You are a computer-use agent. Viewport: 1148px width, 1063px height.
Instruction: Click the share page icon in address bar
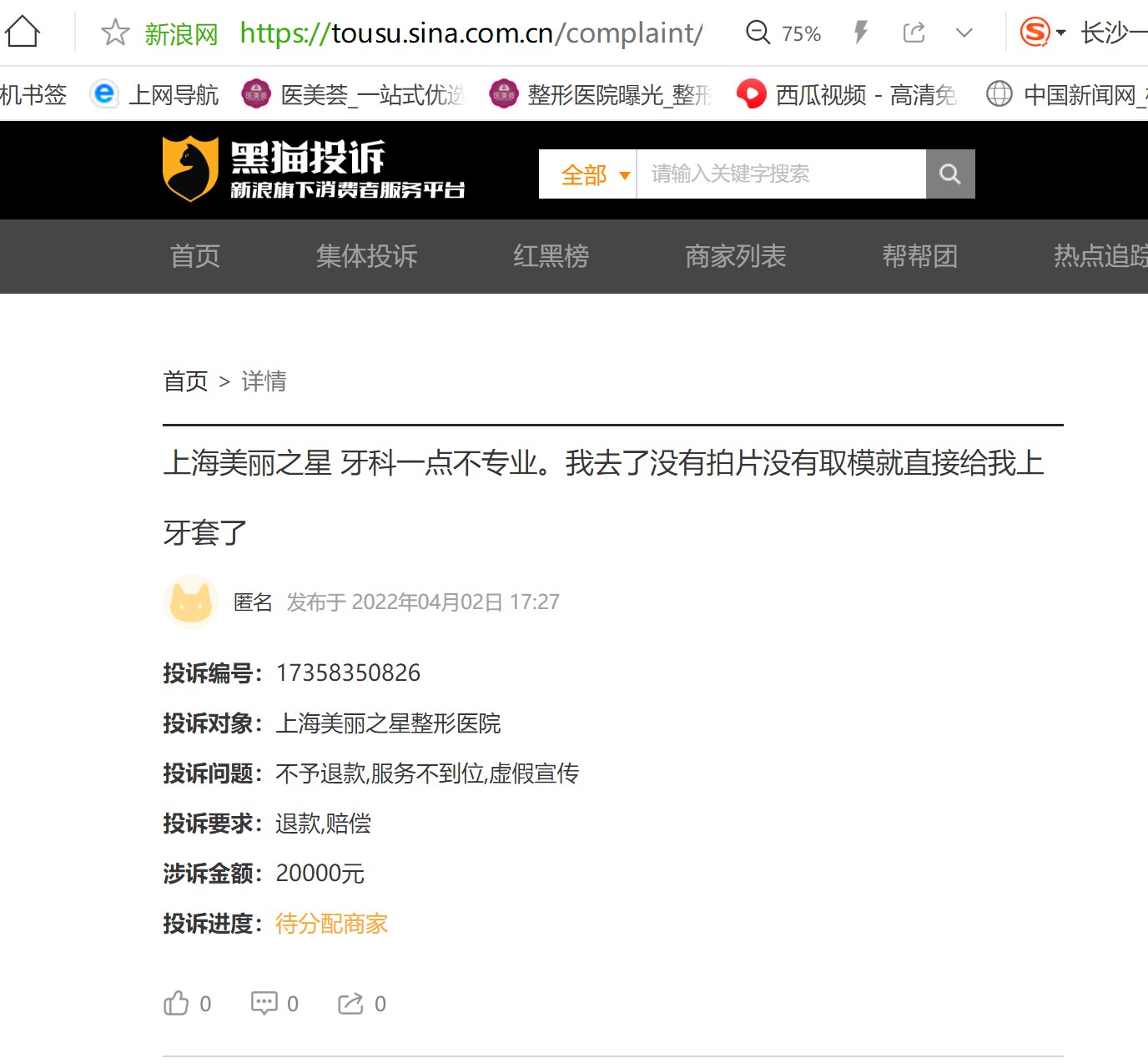click(914, 33)
